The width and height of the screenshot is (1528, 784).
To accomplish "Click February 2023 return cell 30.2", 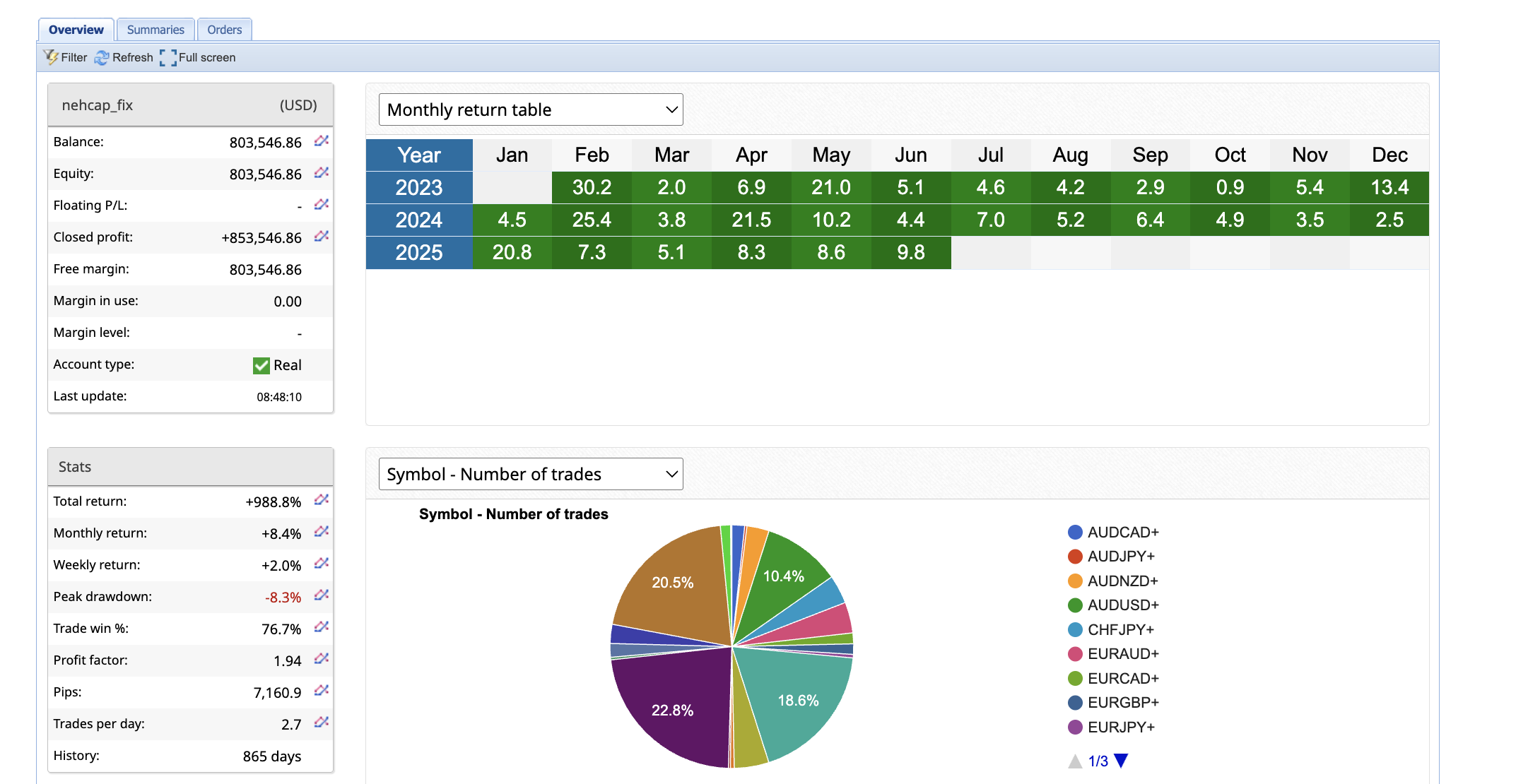I will point(592,188).
